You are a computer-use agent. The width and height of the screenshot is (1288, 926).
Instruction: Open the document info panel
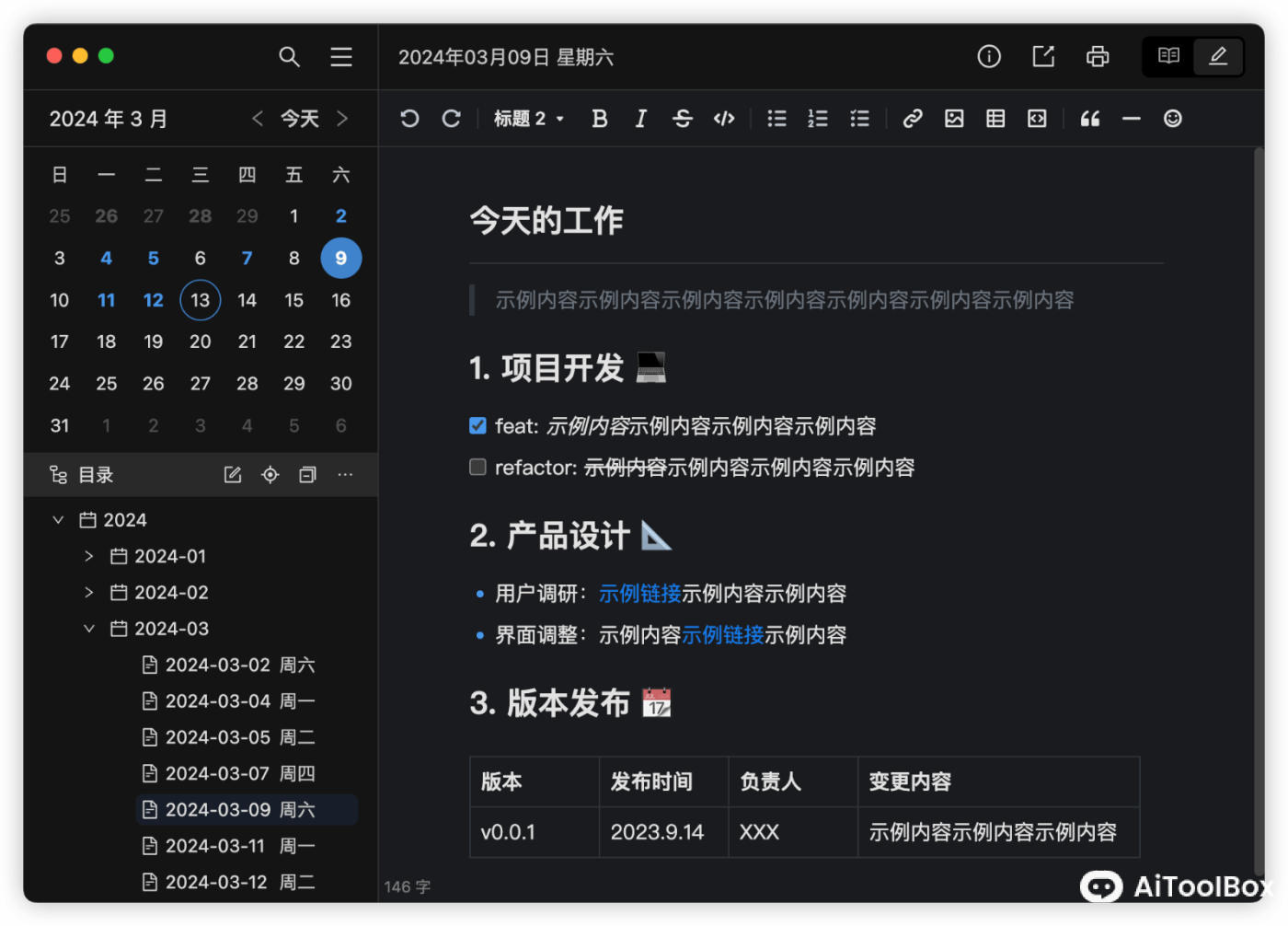(x=989, y=56)
